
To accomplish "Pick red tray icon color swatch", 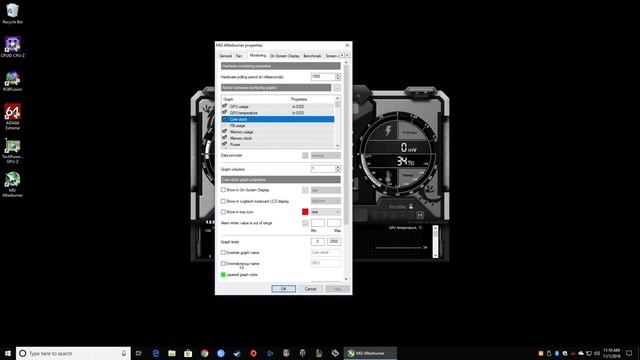I will (305, 212).
